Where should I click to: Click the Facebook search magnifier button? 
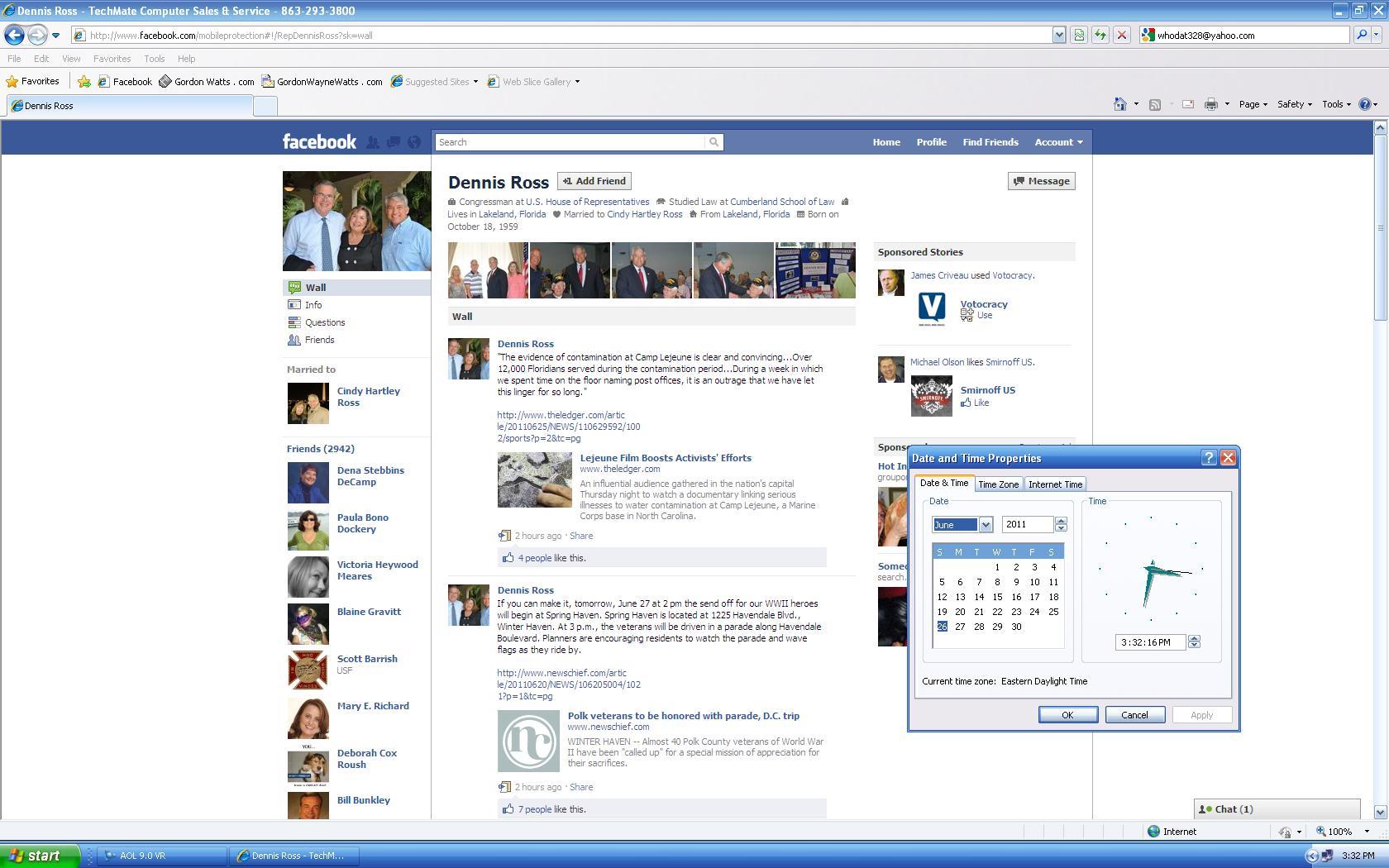pos(714,142)
